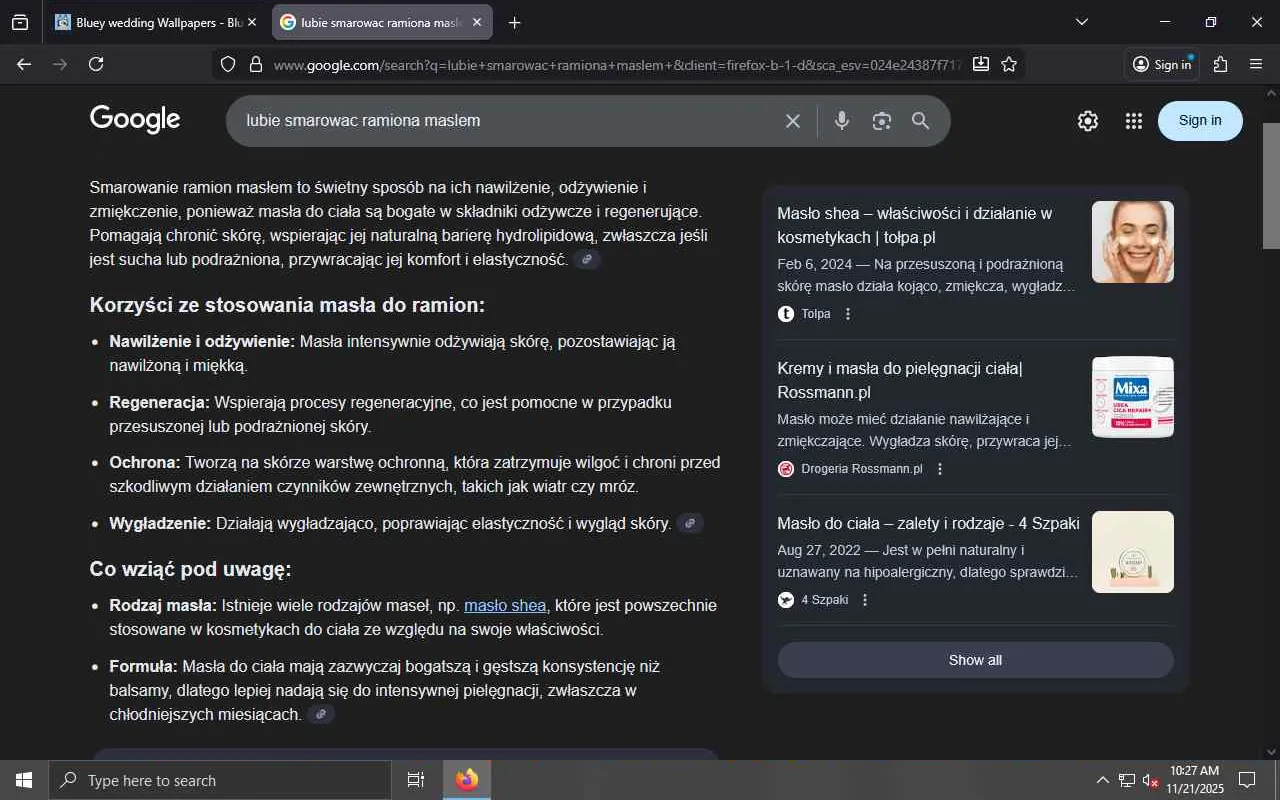Click the Firefox address bar URL
This screenshot has width=1280, height=800.
[617, 64]
